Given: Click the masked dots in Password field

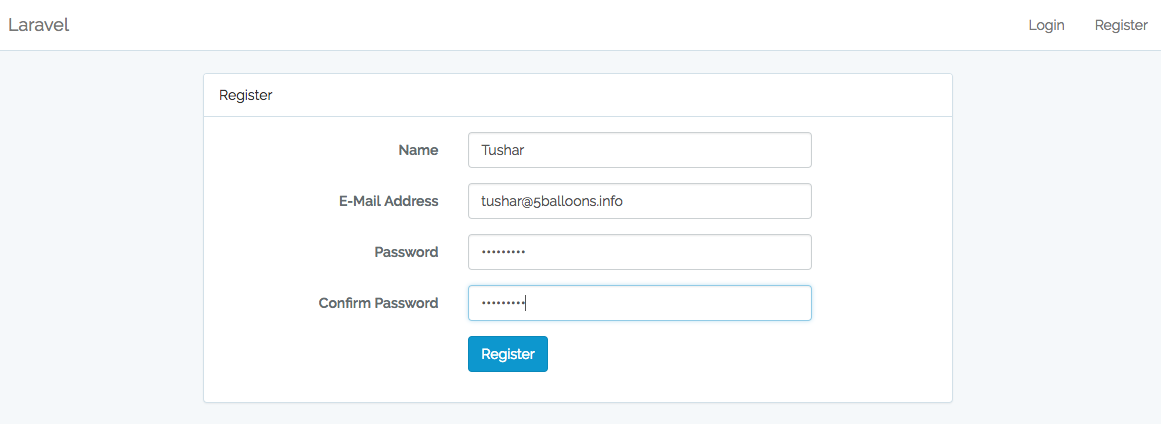Looking at the screenshot, I should coord(503,252).
